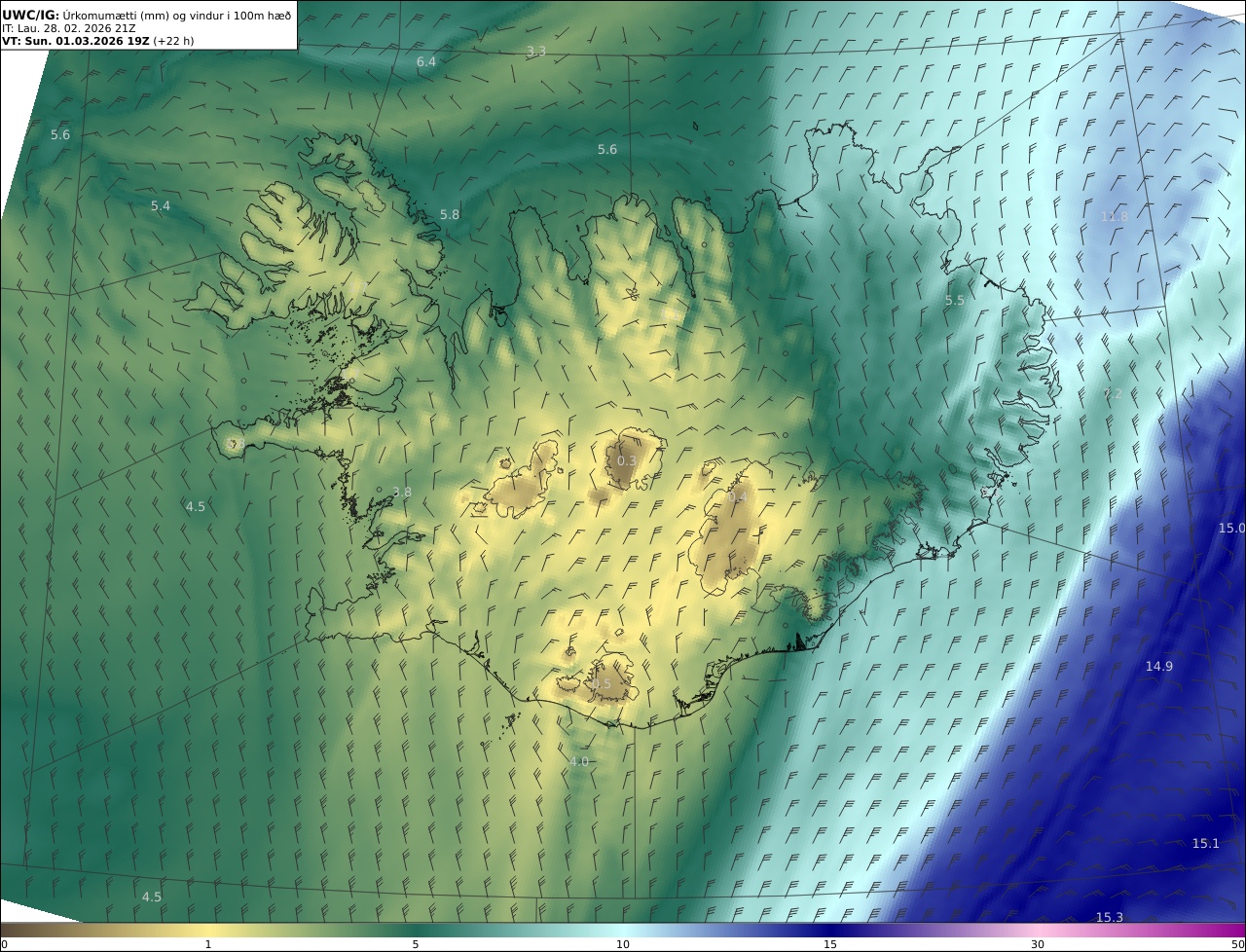Click the 4.0 value label
The height and width of the screenshot is (952, 1246).
click(x=578, y=761)
